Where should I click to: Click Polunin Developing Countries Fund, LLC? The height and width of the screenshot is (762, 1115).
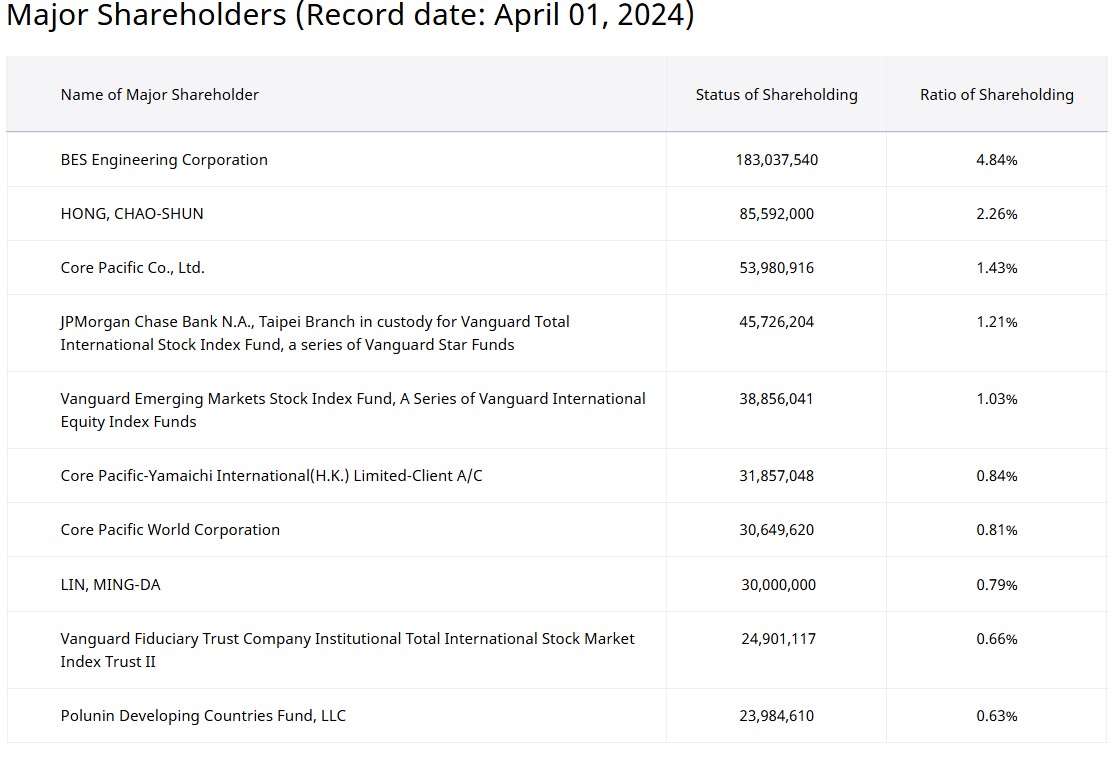tap(203, 716)
